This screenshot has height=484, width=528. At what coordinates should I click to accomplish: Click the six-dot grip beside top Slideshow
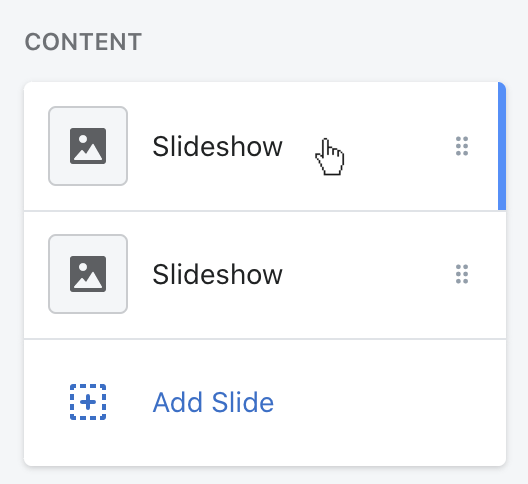click(x=462, y=146)
